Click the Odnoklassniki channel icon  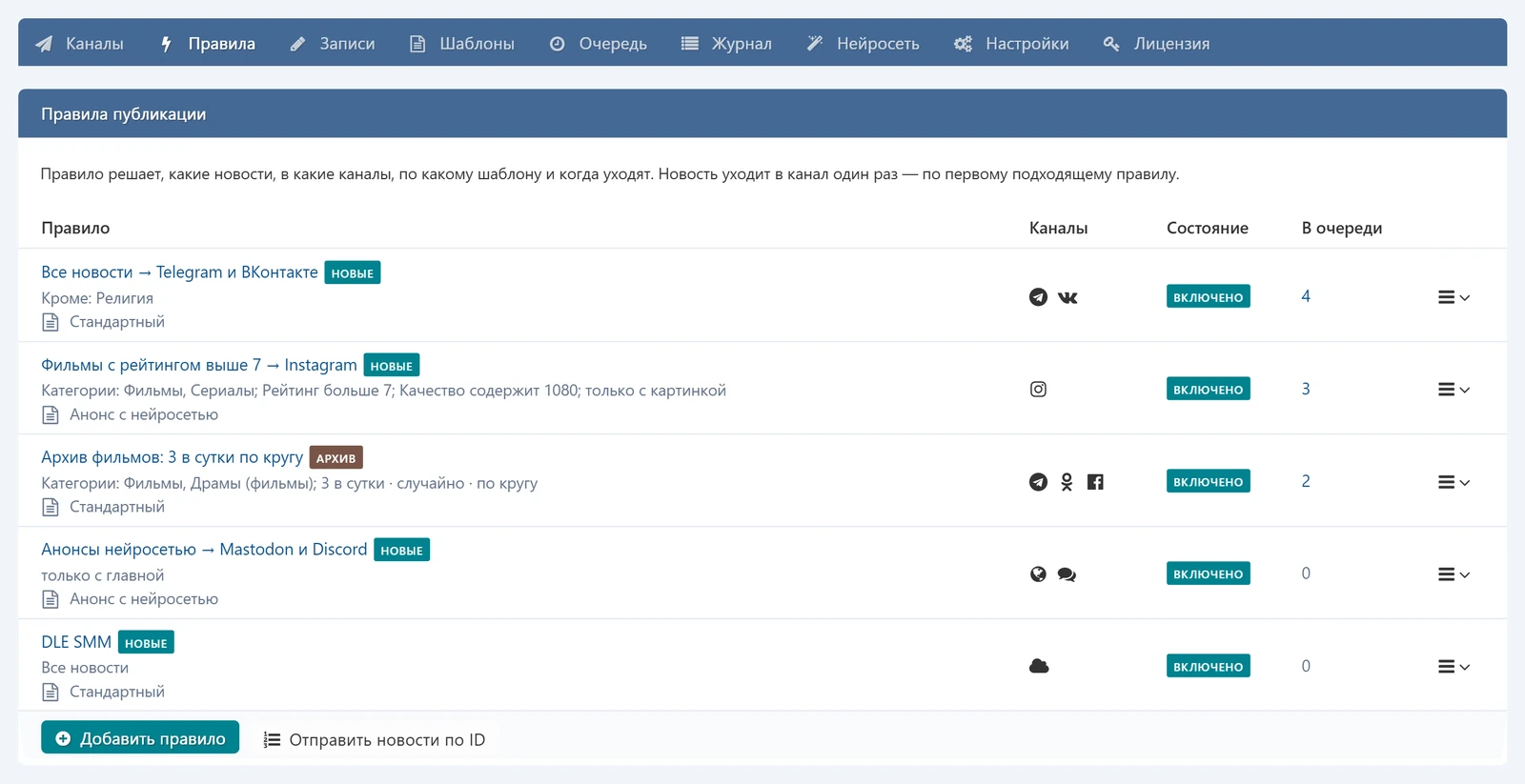coord(1067,482)
